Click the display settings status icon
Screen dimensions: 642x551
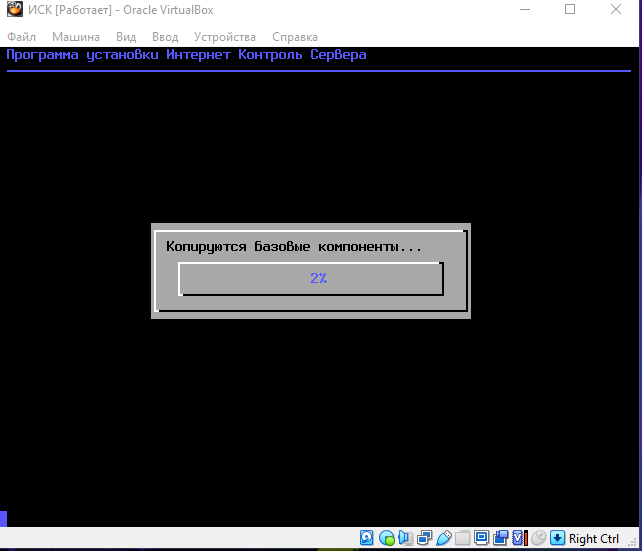482,537
